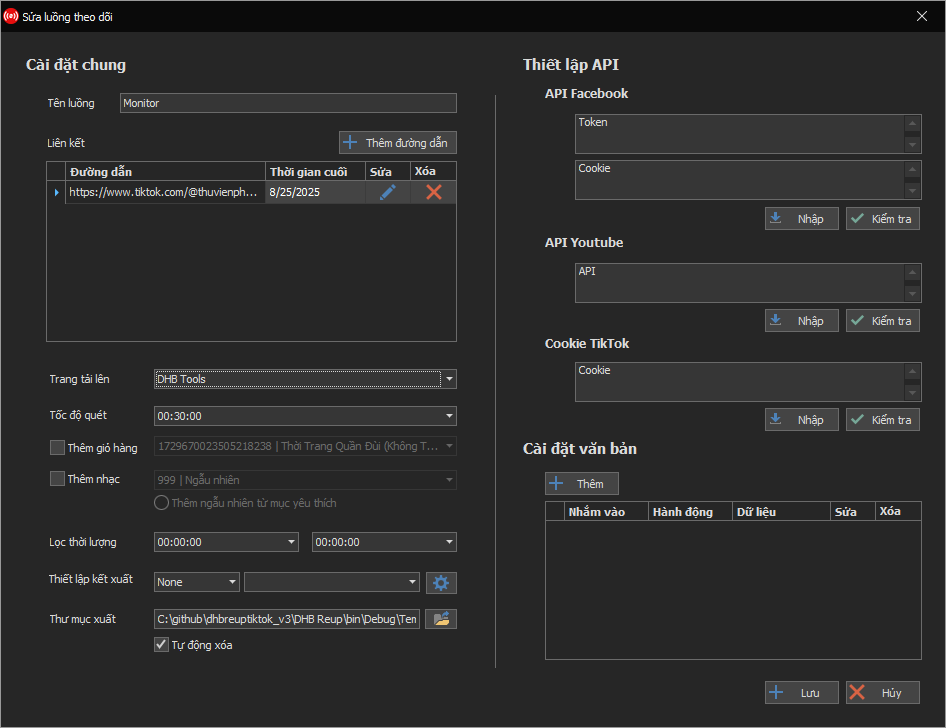Click Đường dẫn column header
This screenshot has height=728, width=946.
pyautogui.click(x=165, y=171)
